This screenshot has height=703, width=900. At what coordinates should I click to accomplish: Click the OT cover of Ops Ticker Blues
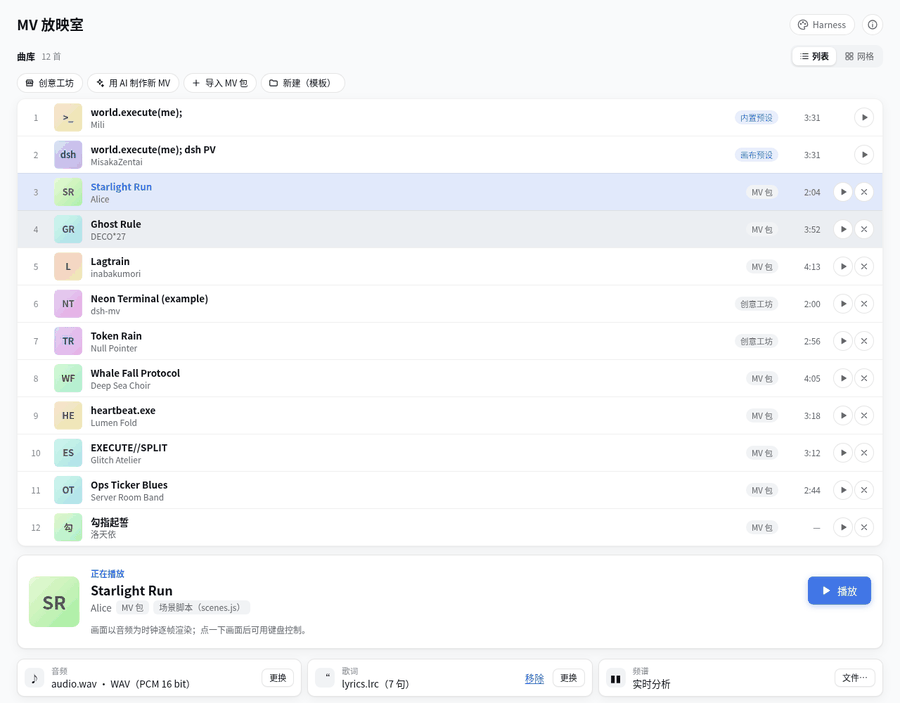pos(68,491)
